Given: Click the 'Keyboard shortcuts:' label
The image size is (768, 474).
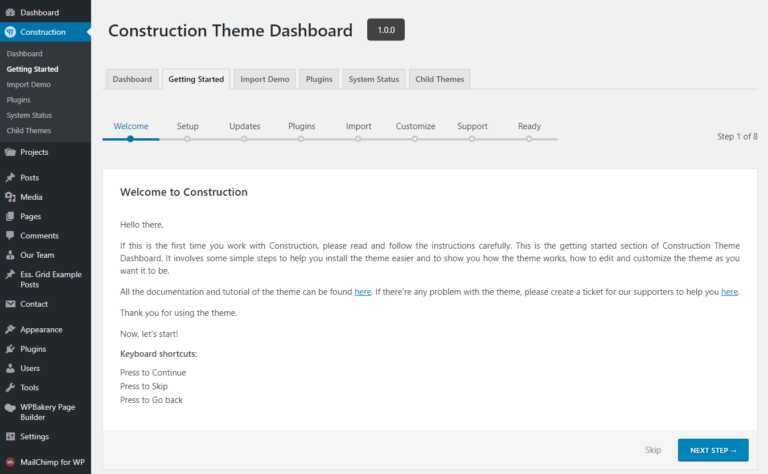Looking at the screenshot, I should pos(159,354).
